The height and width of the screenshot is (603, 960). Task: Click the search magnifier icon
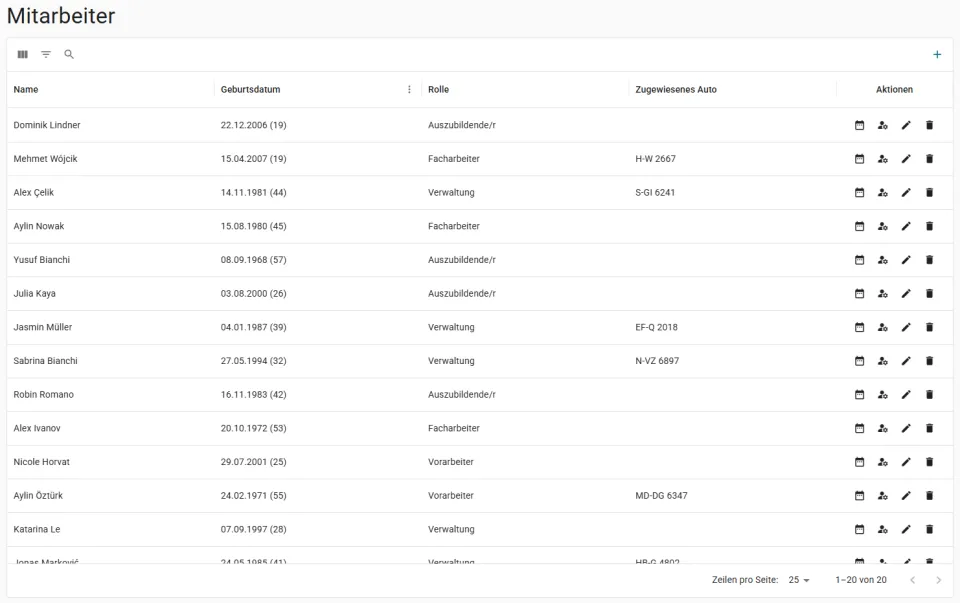(x=69, y=54)
